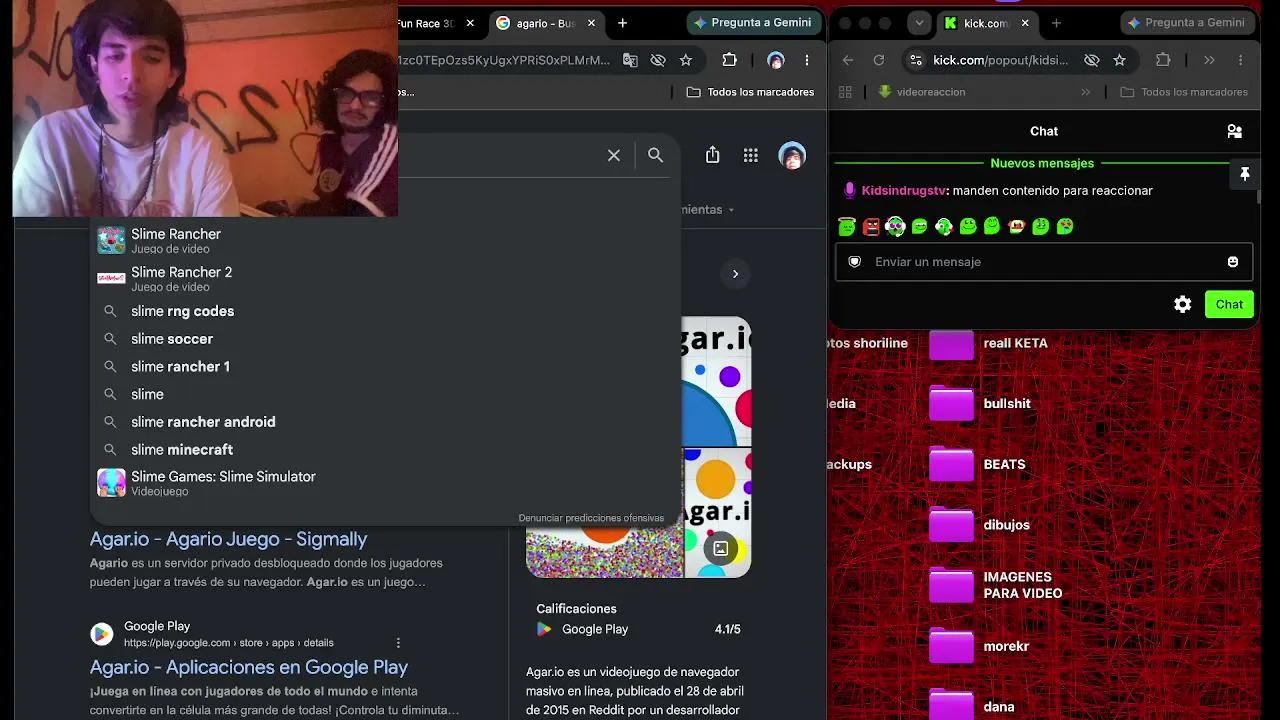Open extensions in the Google browser window
Viewport: 1280px width, 720px height.
click(729, 60)
